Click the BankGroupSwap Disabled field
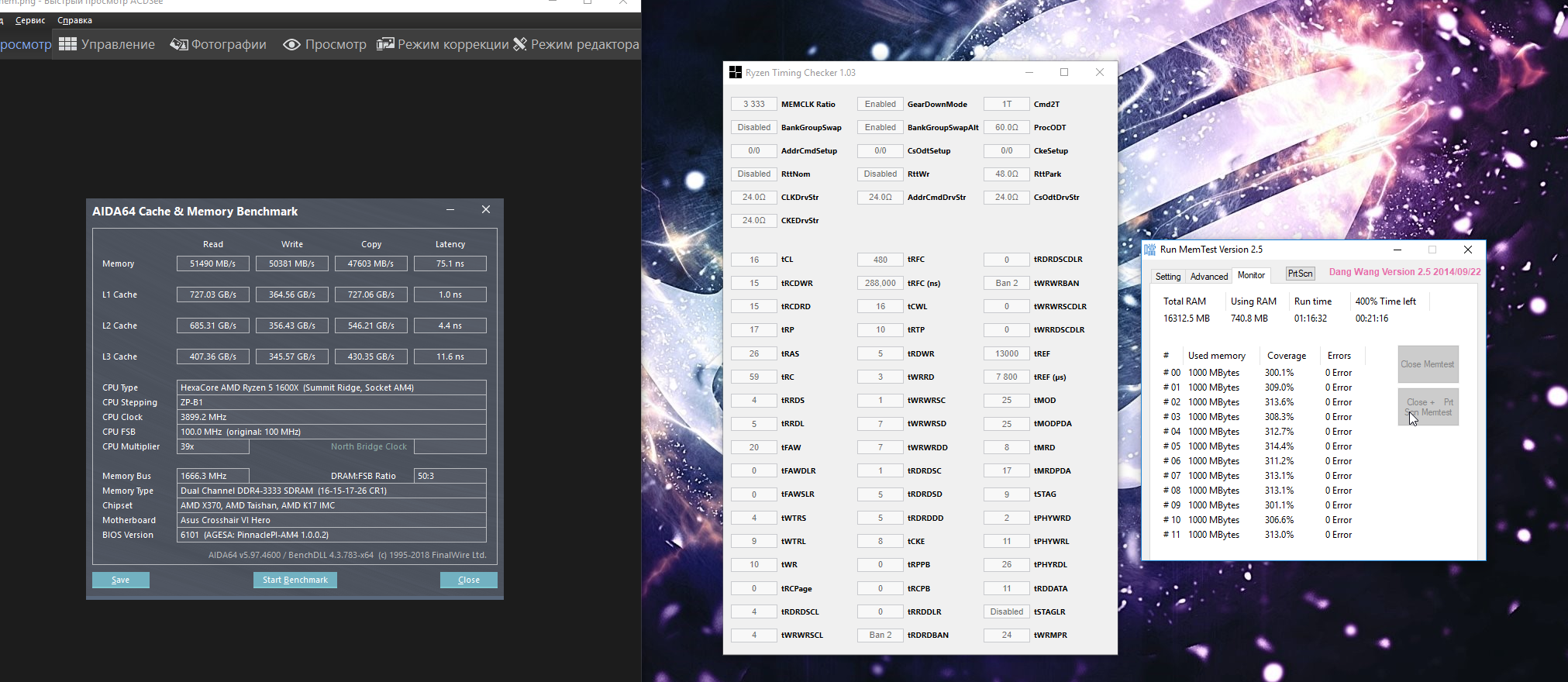 pyautogui.click(x=753, y=127)
